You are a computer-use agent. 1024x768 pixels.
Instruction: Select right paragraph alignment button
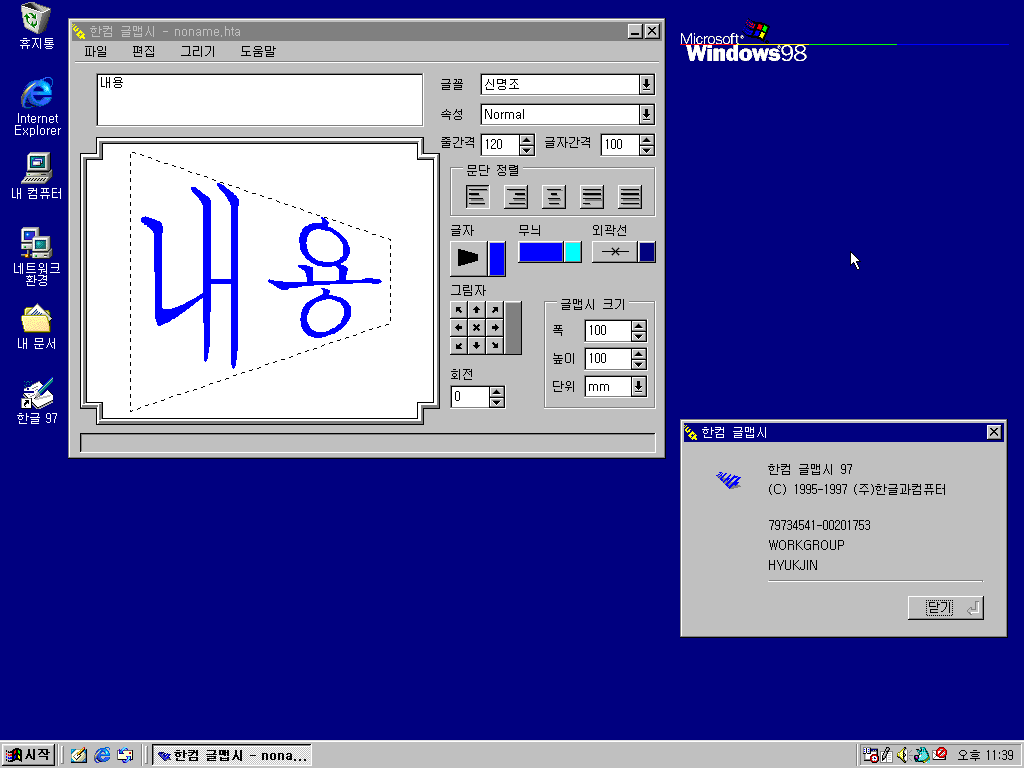click(x=516, y=197)
